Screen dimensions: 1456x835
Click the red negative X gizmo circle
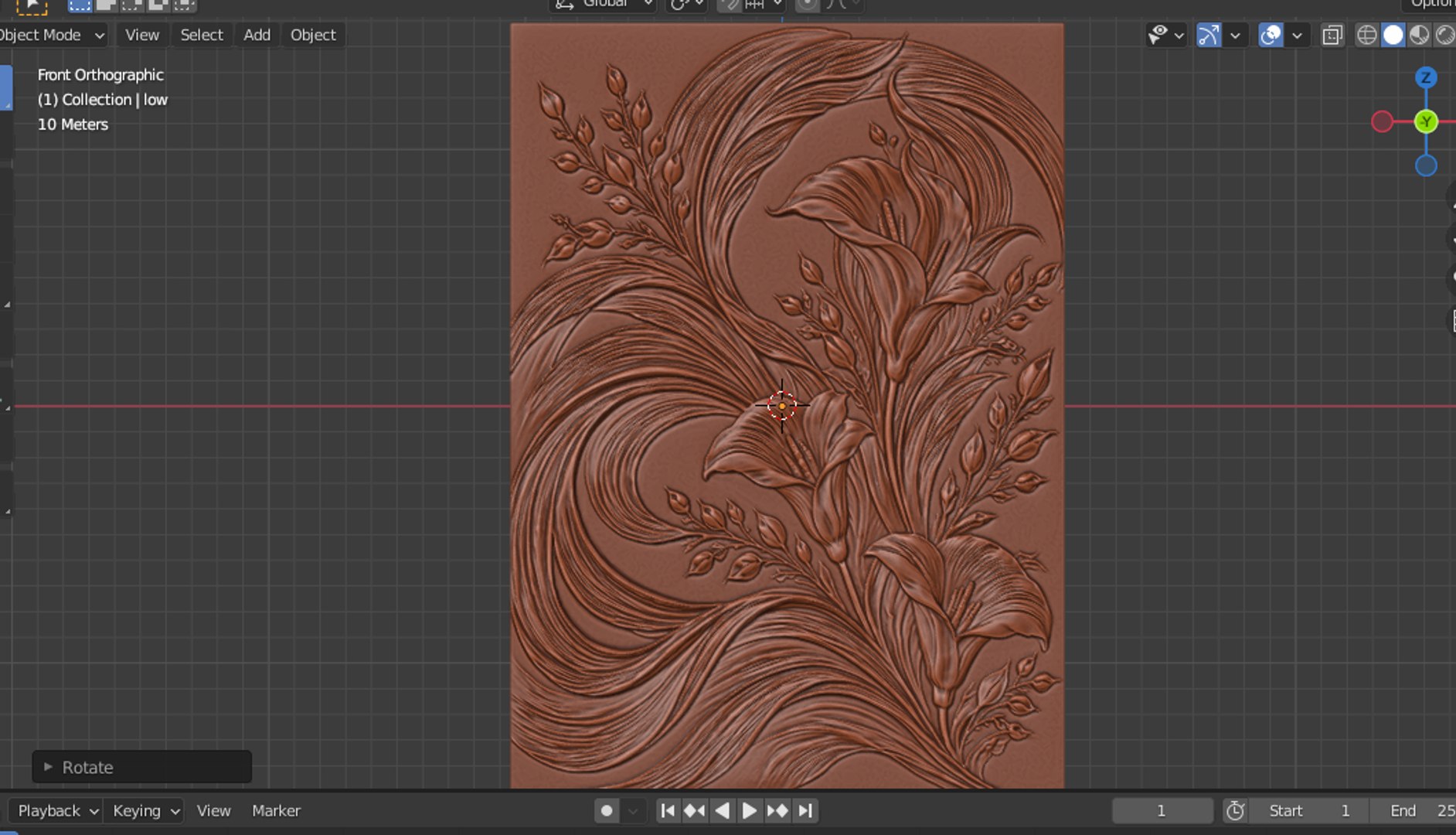1382,121
